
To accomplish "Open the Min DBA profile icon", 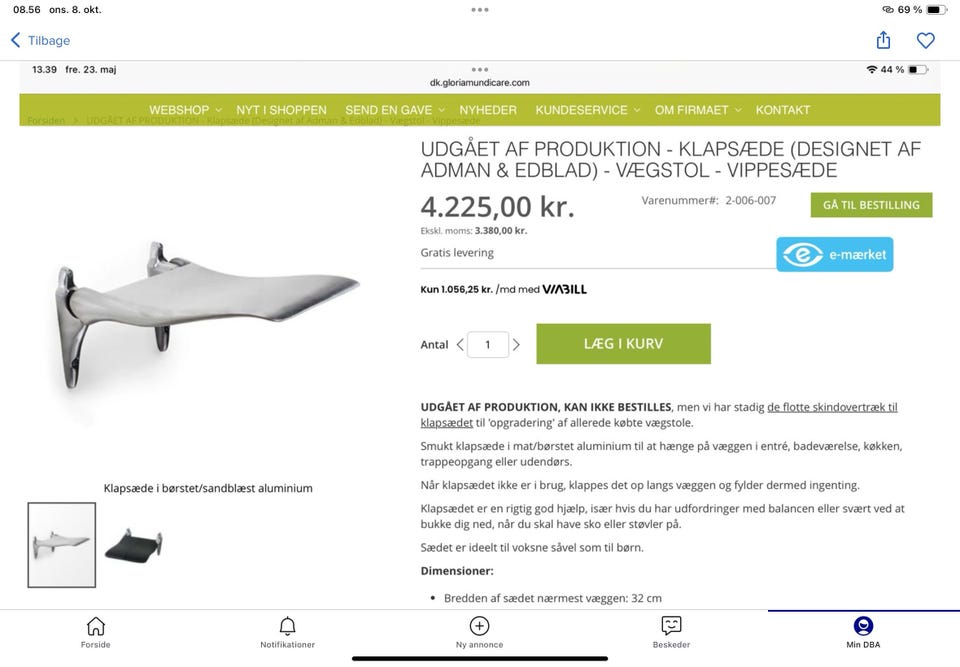I will pos(863,626).
